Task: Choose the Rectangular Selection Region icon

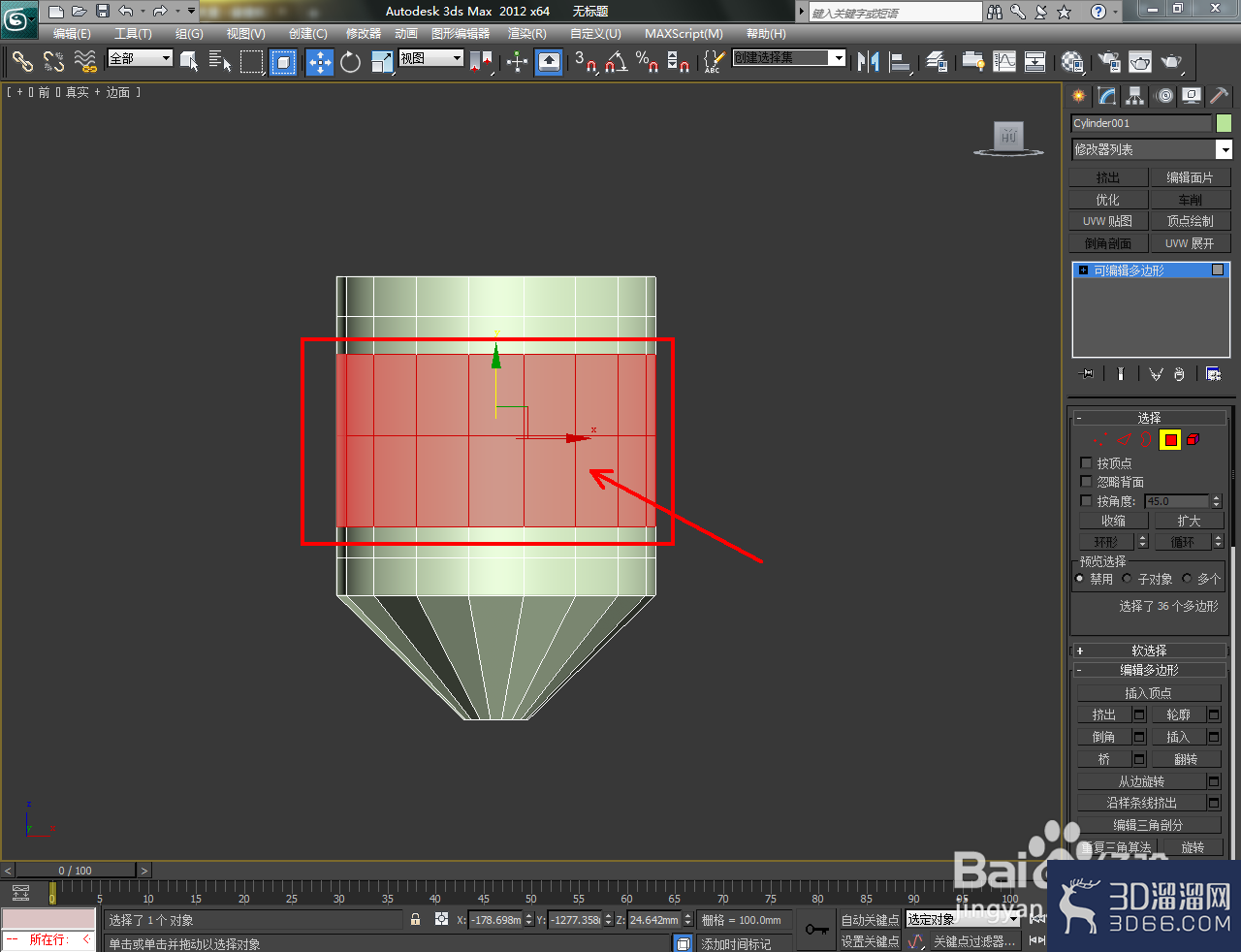Action: click(x=252, y=62)
